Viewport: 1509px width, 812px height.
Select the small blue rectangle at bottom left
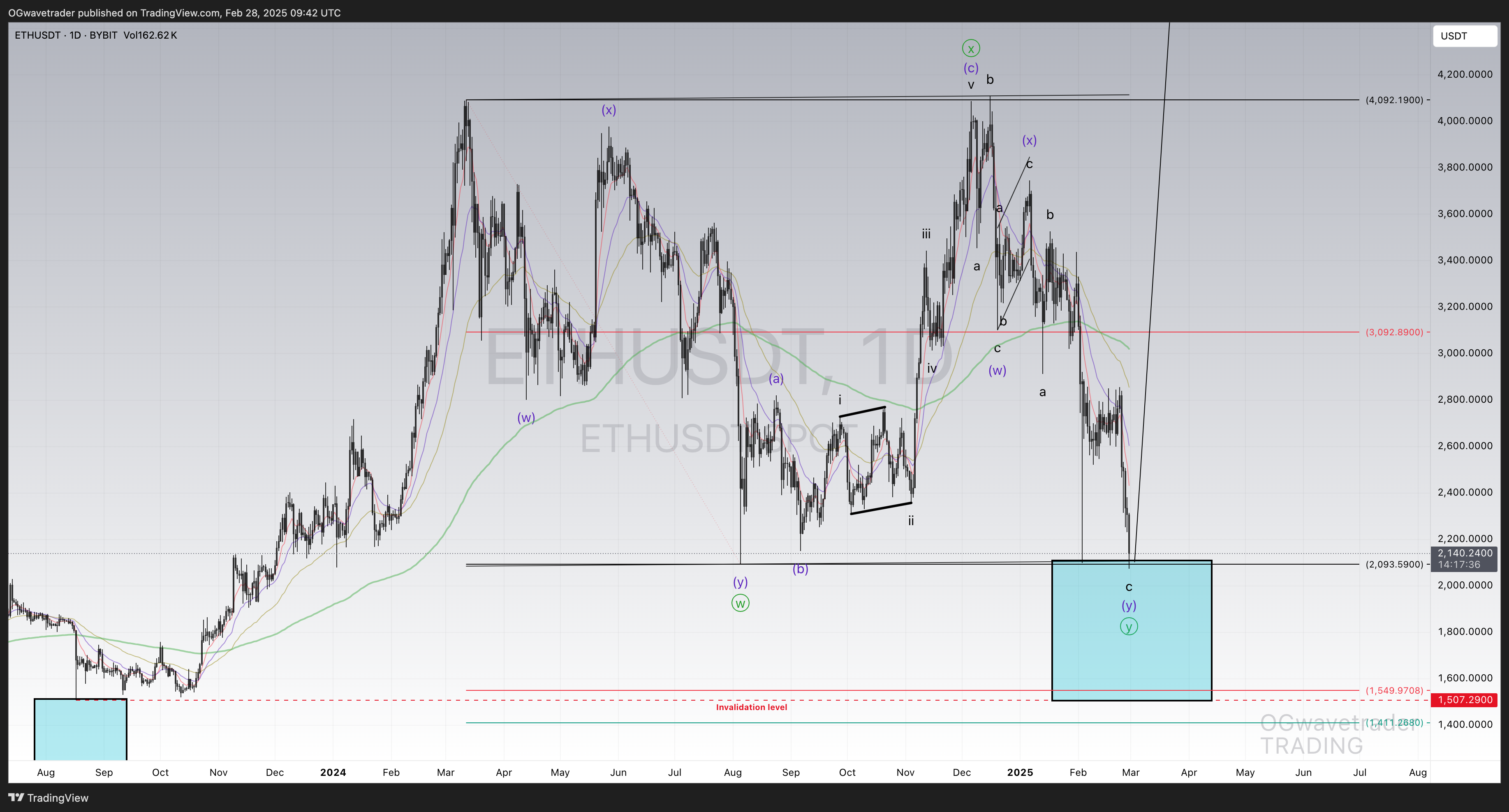[x=80, y=729]
